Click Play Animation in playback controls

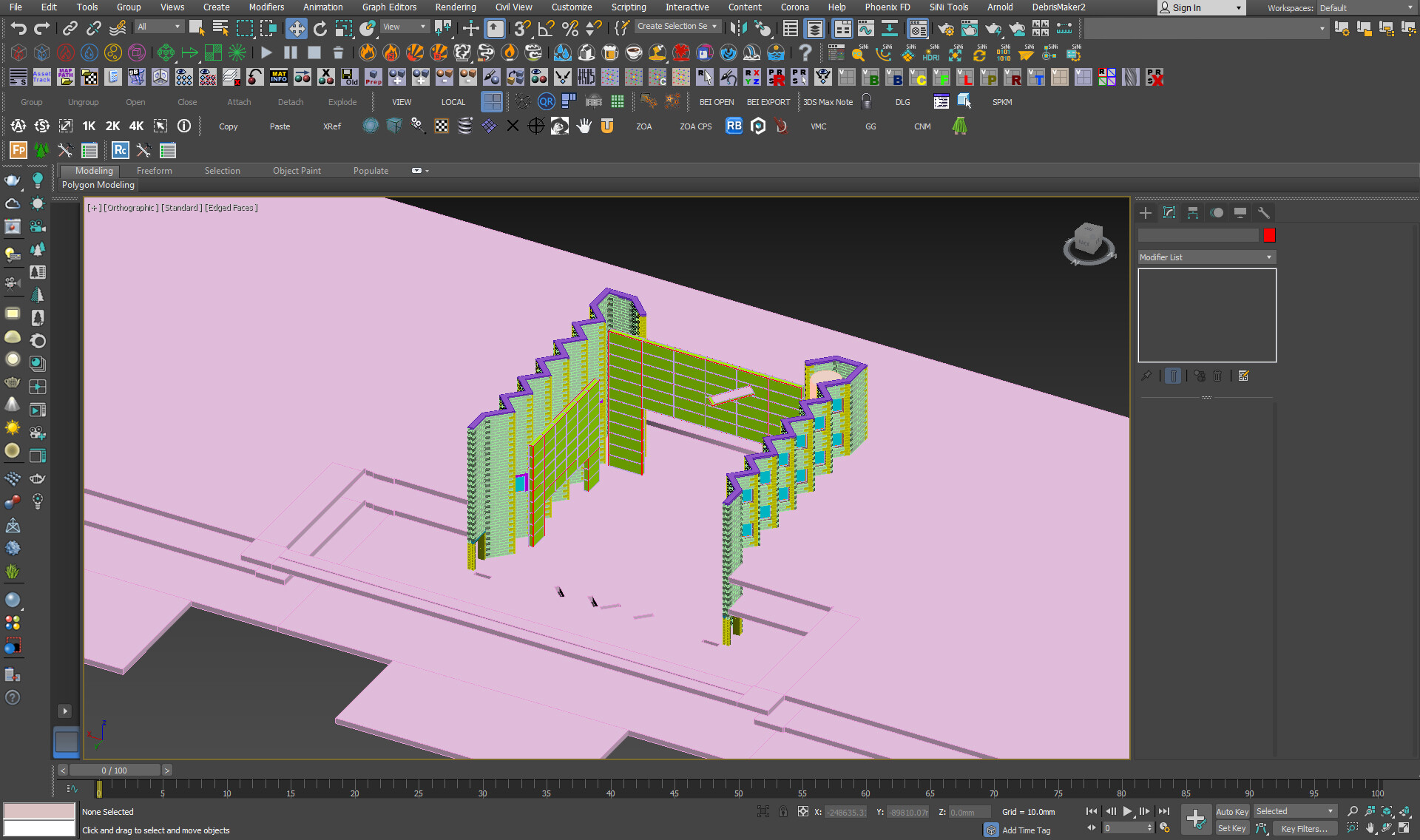(x=1127, y=811)
